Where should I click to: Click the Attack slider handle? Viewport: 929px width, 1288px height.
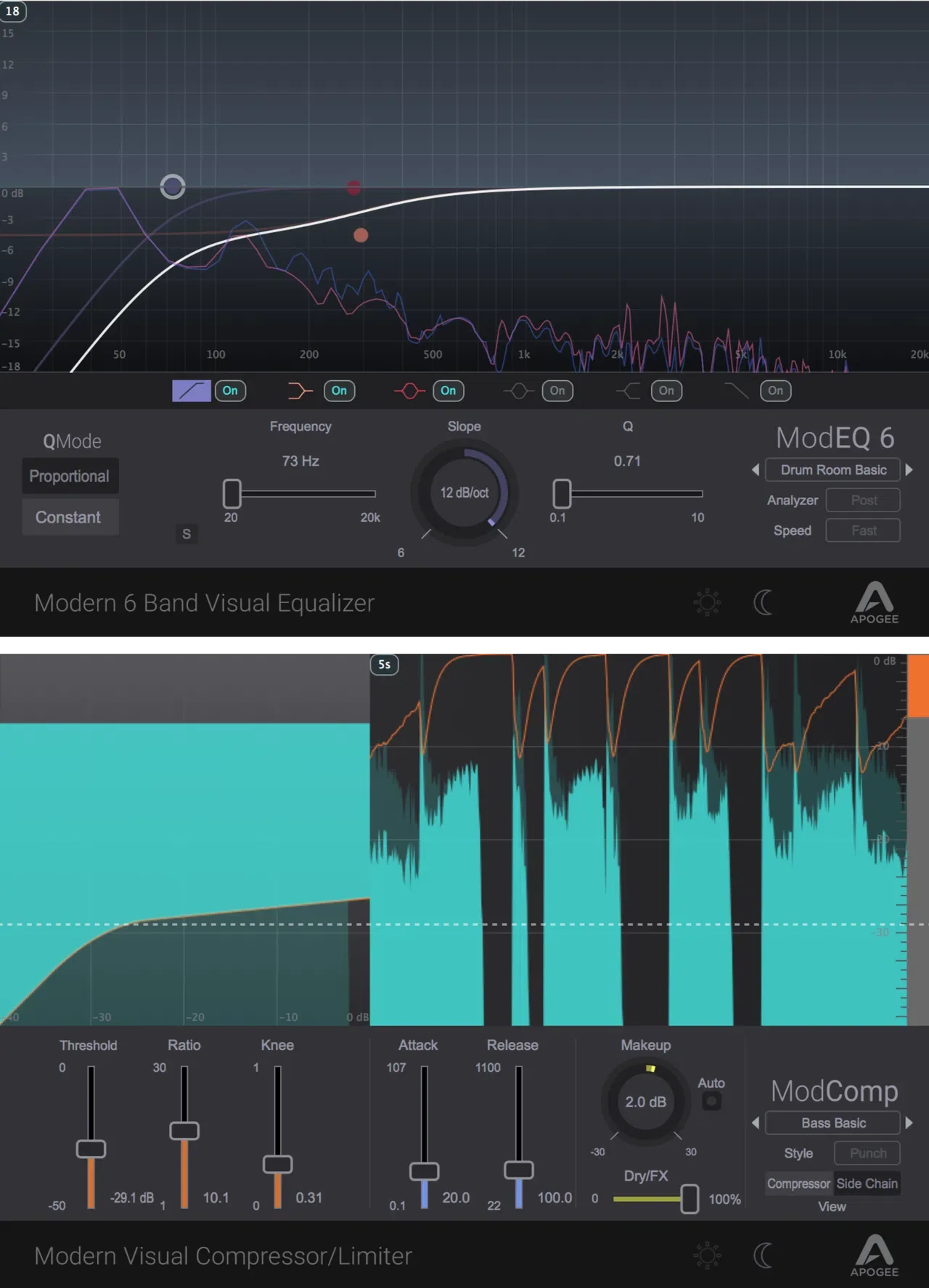(x=425, y=1171)
